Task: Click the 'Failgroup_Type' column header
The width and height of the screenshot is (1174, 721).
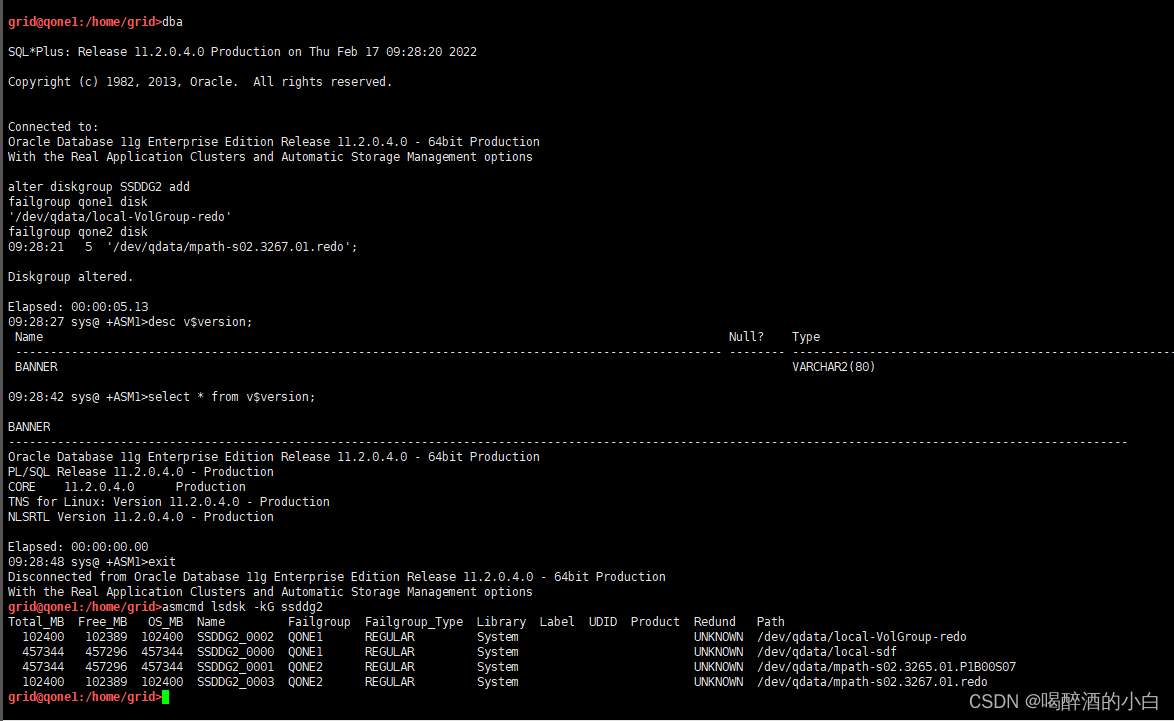Action: pyautogui.click(x=414, y=621)
